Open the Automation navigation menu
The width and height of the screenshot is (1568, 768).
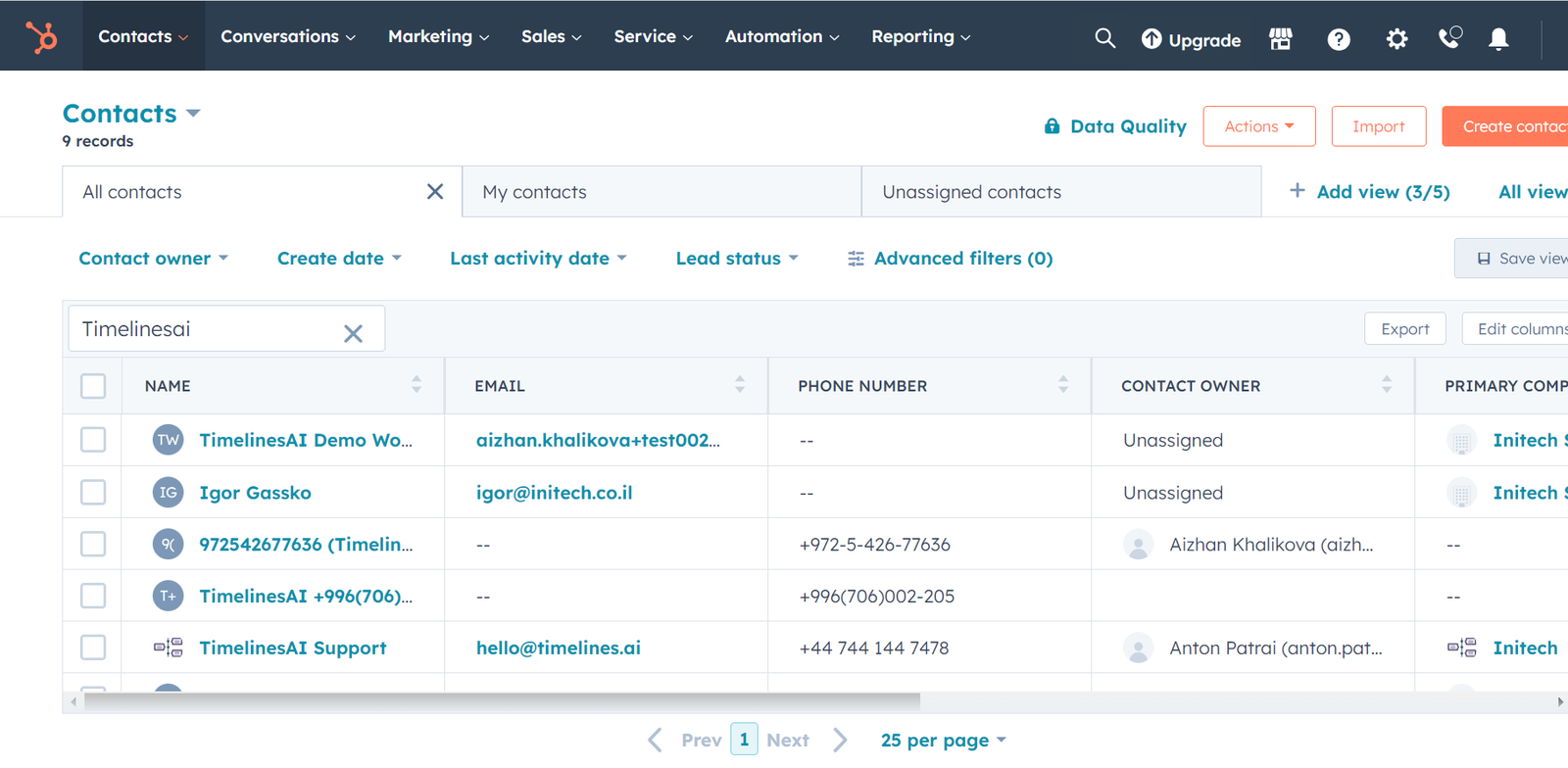coord(782,36)
